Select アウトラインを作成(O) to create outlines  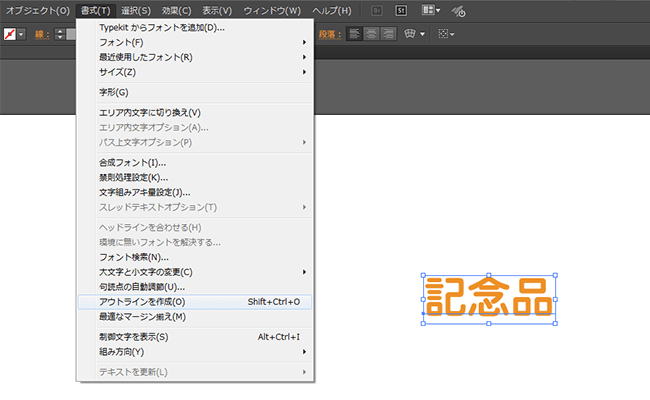(x=195, y=302)
